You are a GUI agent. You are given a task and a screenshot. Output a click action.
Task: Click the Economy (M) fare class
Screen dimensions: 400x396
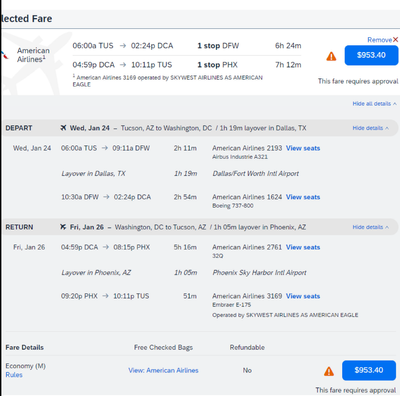tap(25, 366)
